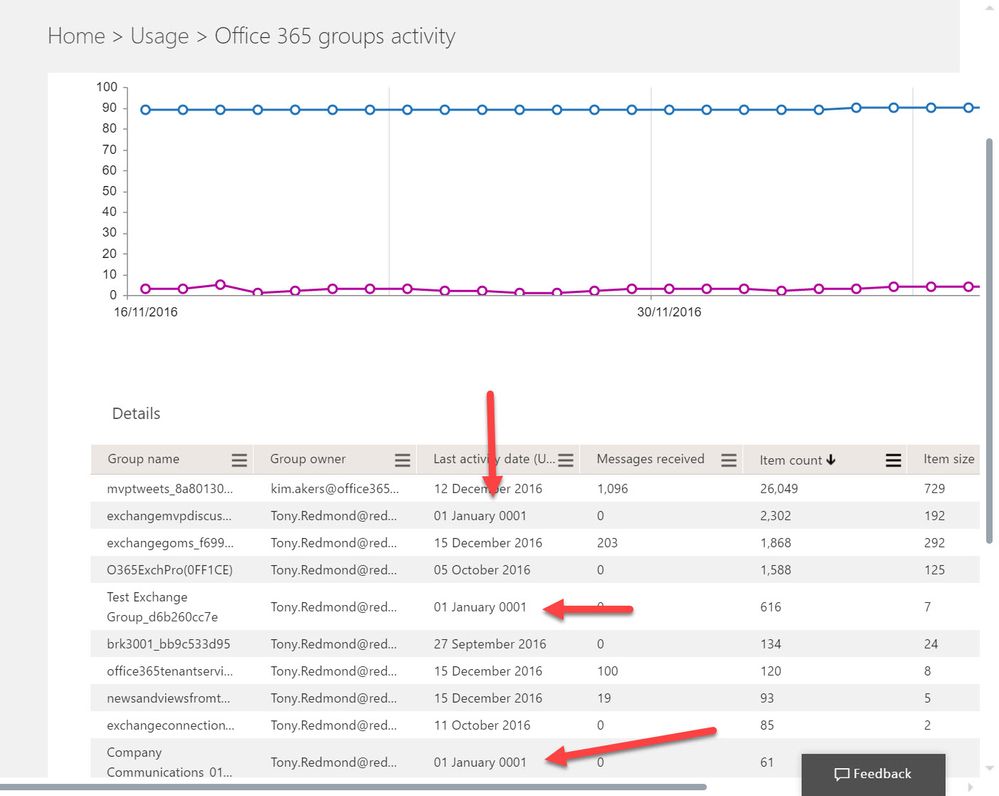Open the Item count hamburger menu

pos(891,459)
